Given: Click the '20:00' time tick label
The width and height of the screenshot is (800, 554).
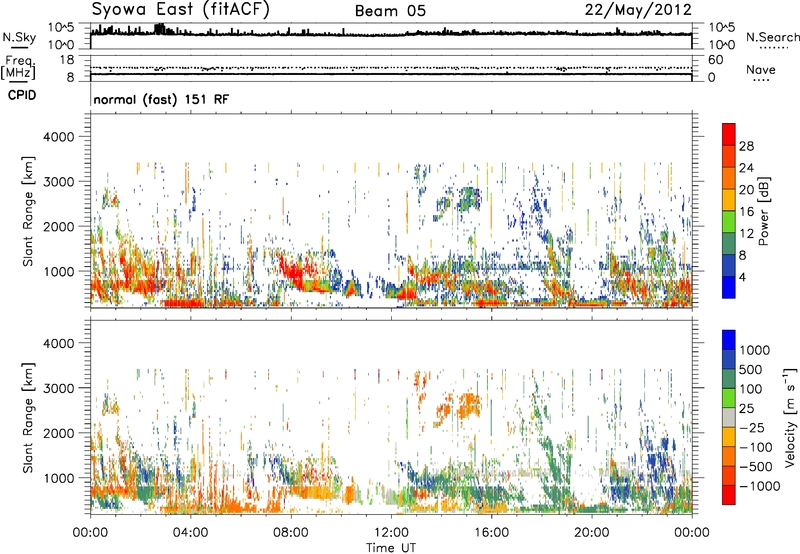Looking at the screenshot, I should (x=591, y=533).
